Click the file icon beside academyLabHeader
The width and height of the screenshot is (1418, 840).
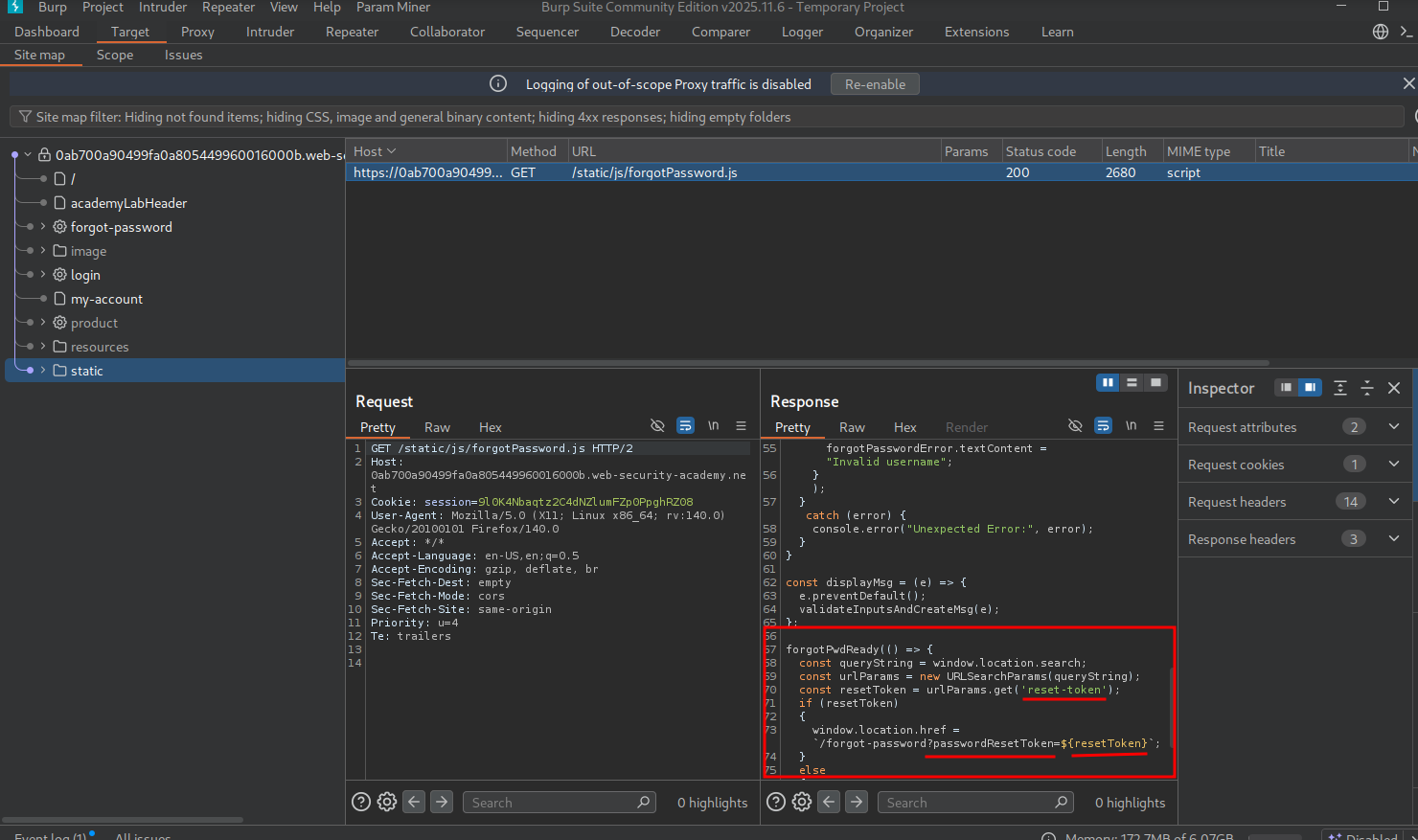coord(59,203)
